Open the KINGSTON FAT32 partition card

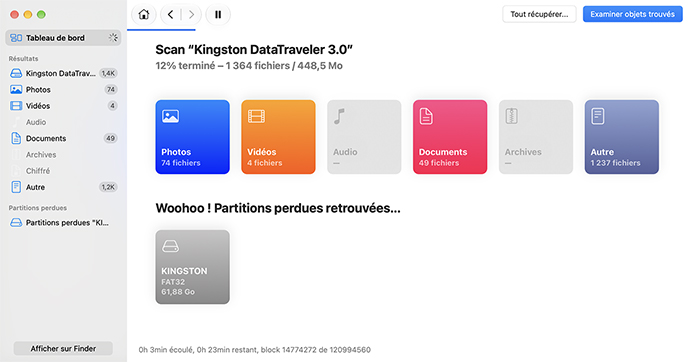click(x=193, y=267)
